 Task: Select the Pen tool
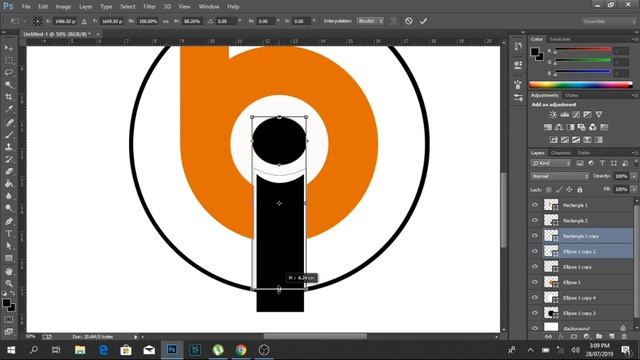point(9,221)
